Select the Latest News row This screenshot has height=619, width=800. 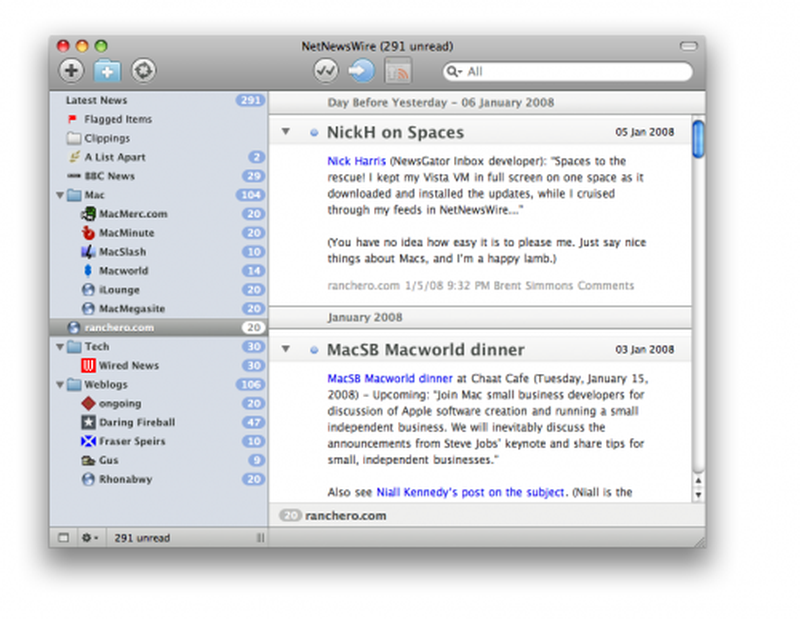pos(159,100)
